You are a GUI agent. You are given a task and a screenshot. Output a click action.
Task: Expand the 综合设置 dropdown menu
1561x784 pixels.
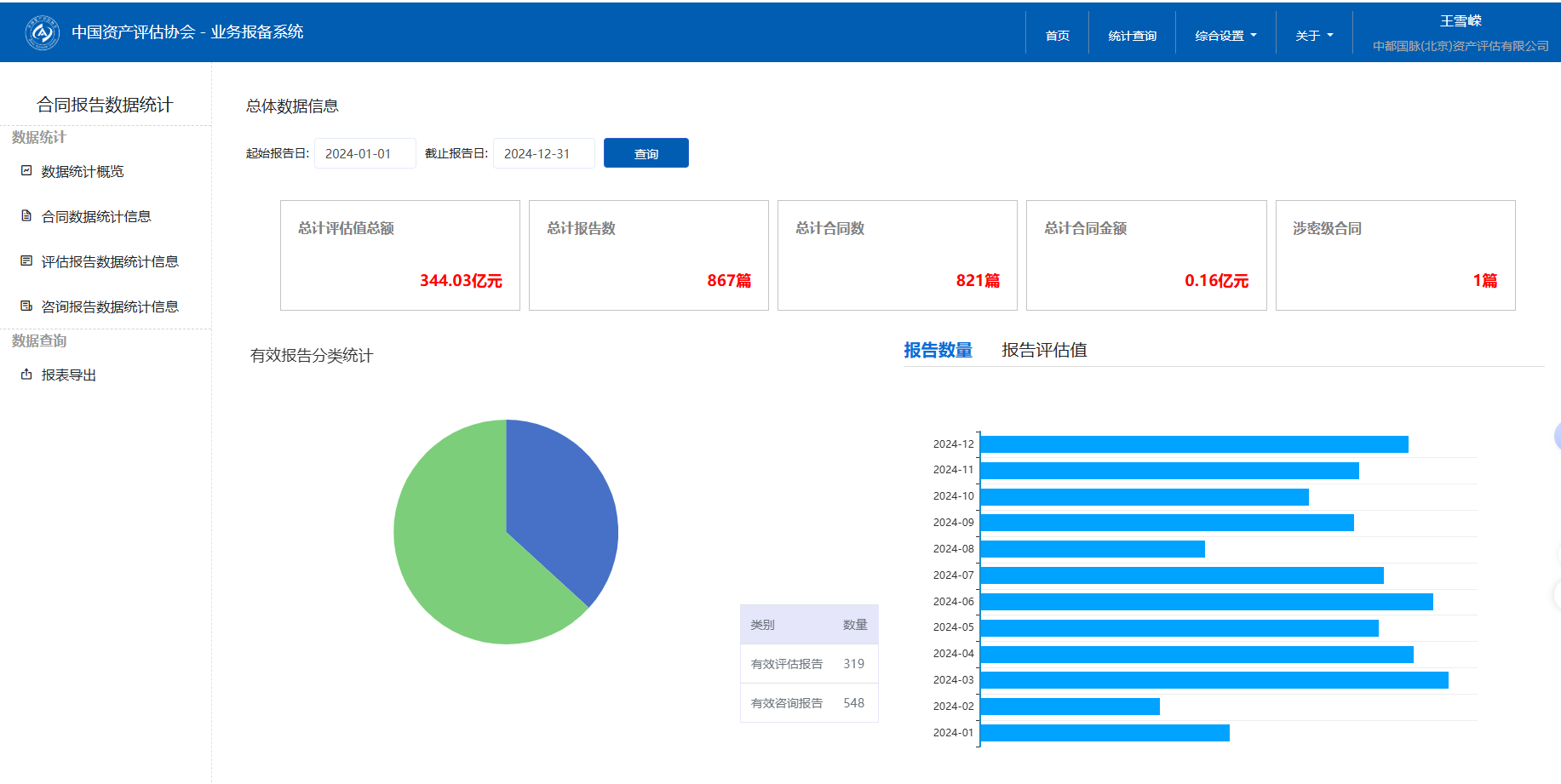tap(1225, 36)
